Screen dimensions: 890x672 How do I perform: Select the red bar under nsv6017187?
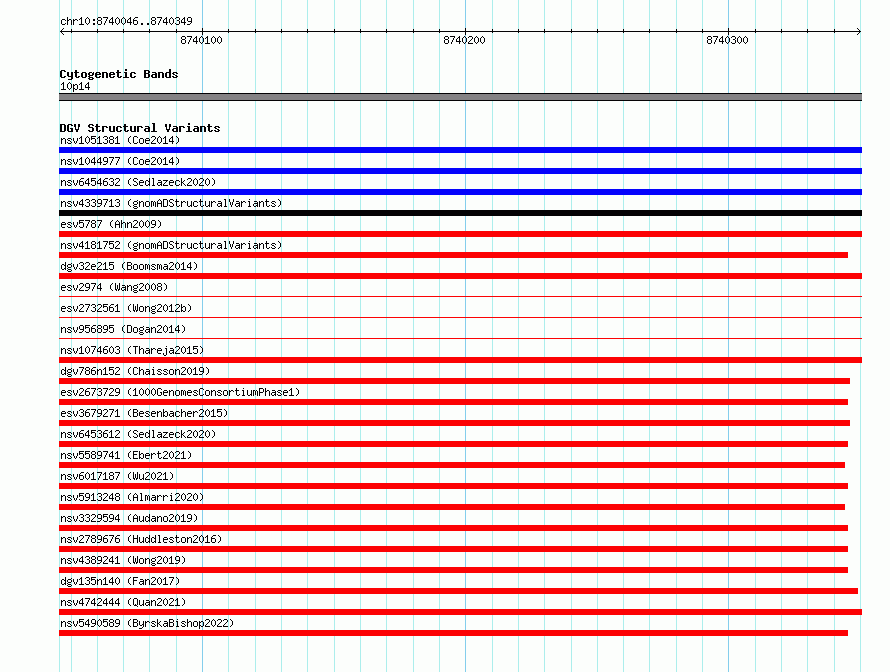click(x=454, y=486)
